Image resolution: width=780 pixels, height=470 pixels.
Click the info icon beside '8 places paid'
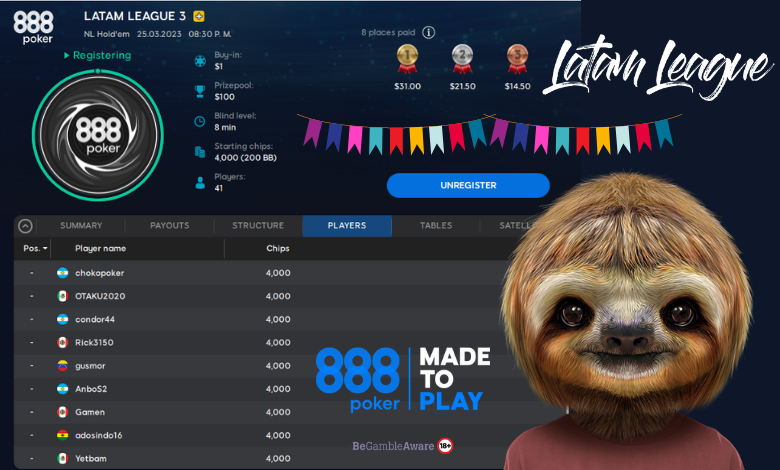click(429, 32)
